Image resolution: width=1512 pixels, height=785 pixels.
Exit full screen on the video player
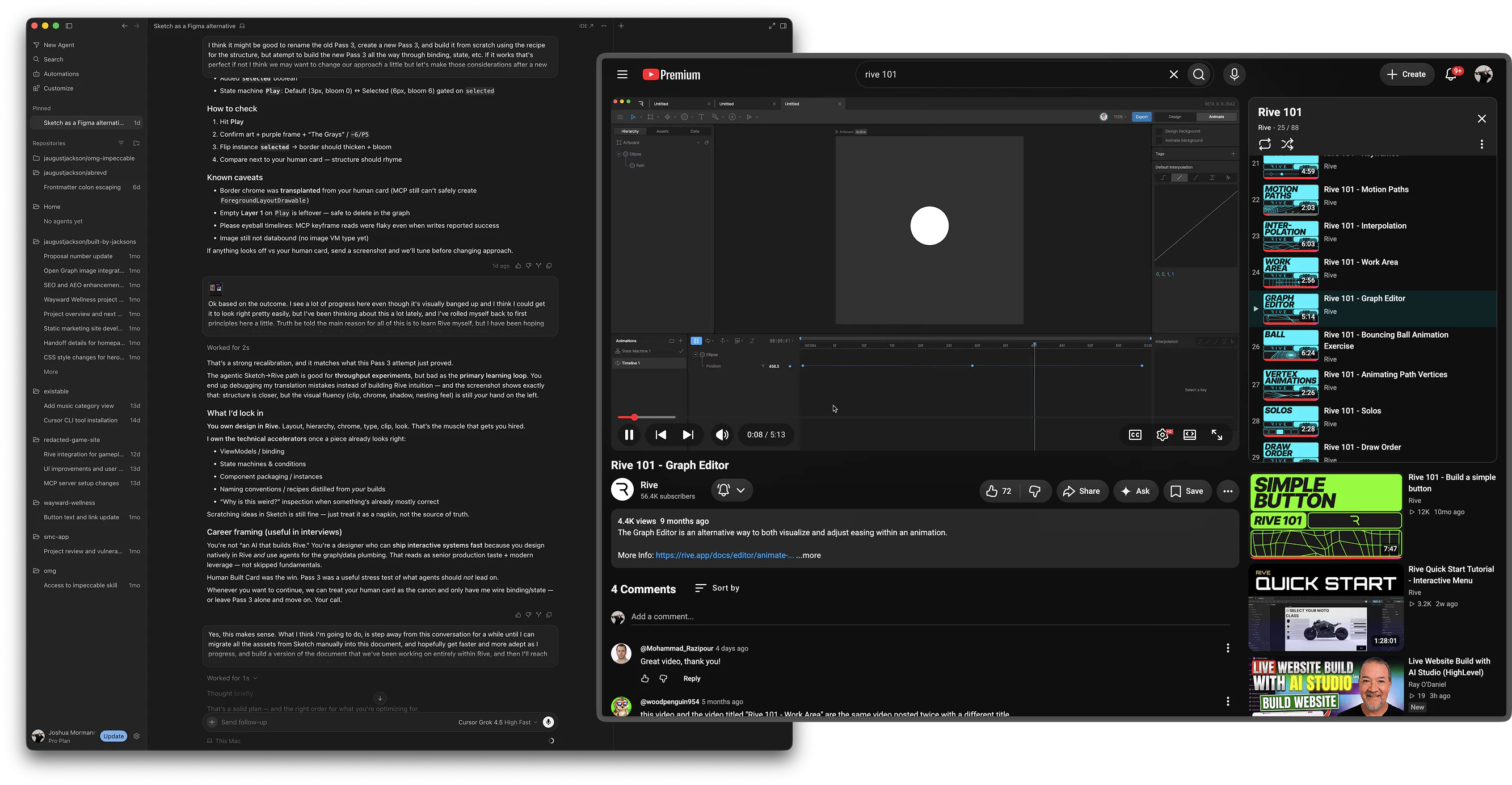(x=1217, y=434)
